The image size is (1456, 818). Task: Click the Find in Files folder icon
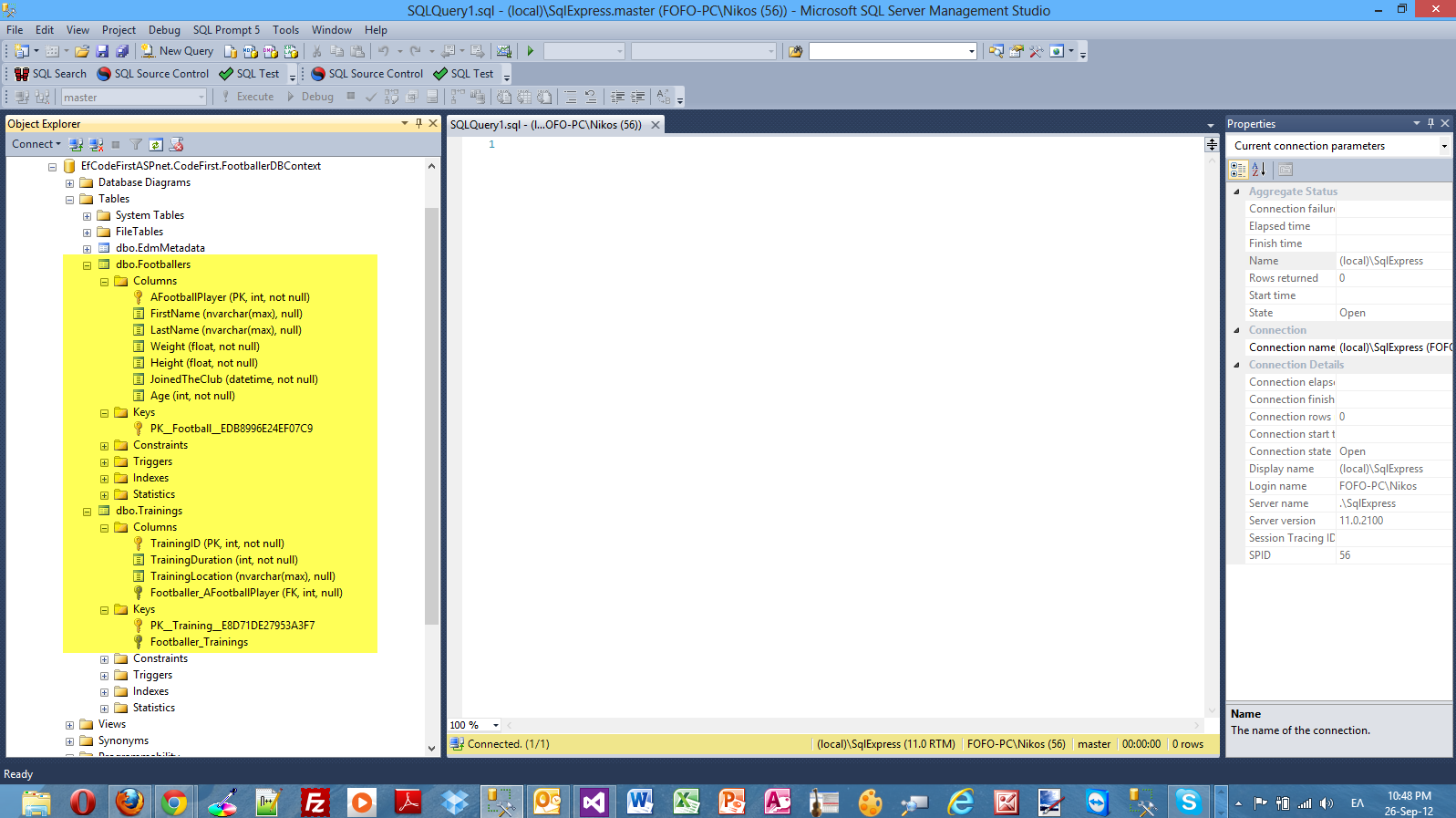coord(796,51)
